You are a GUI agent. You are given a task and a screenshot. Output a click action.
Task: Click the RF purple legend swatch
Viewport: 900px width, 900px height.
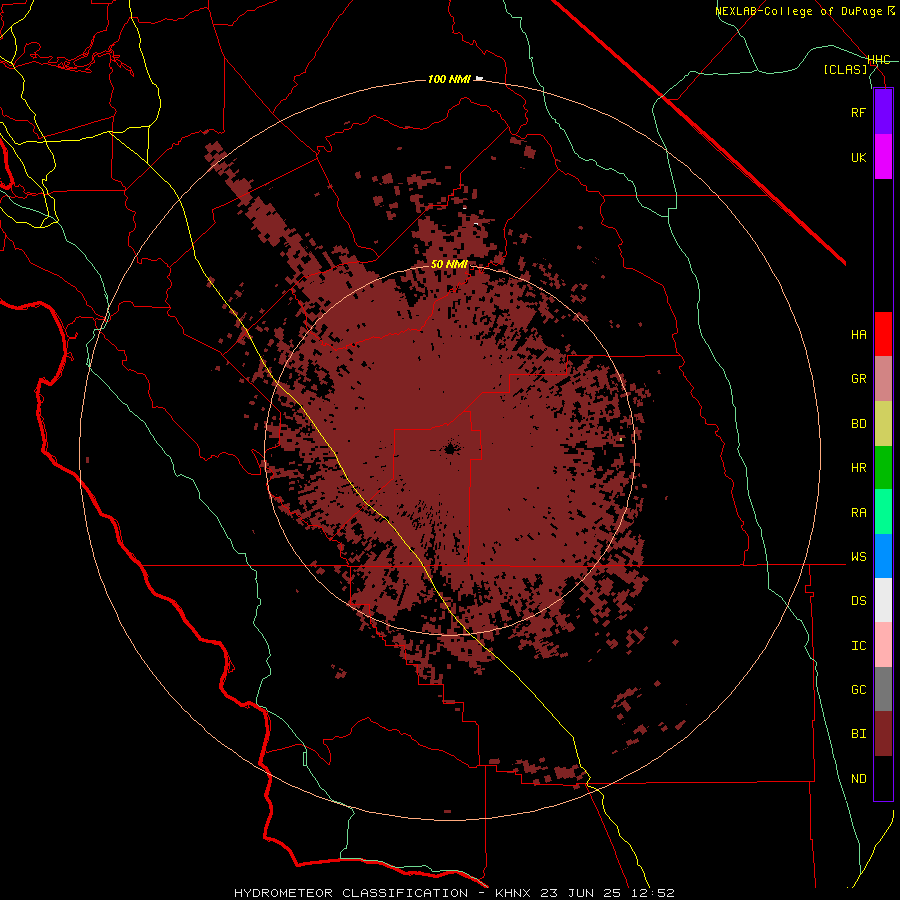(883, 112)
